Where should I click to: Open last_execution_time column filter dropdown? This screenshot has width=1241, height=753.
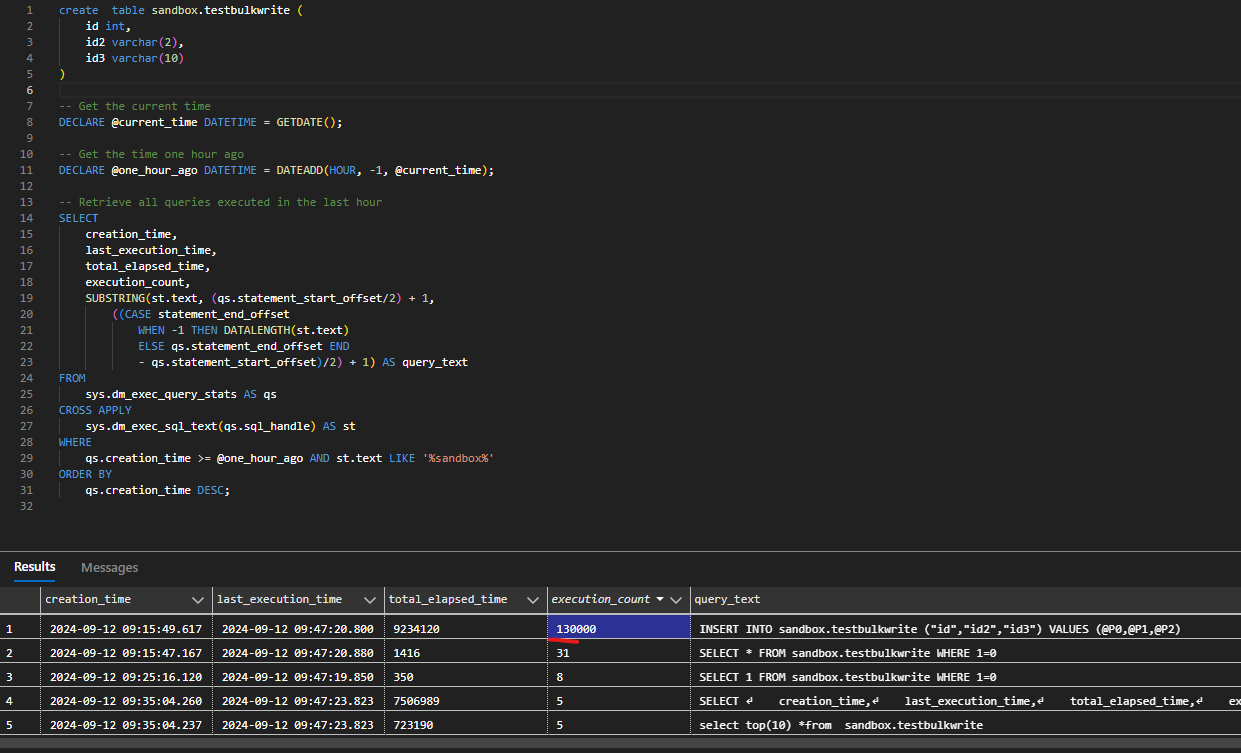click(x=370, y=600)
